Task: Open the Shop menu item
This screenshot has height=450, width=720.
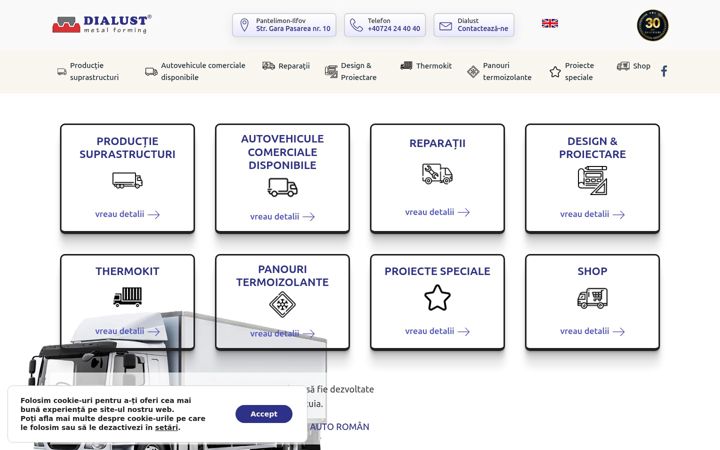Action: click(x=641, y=66)
